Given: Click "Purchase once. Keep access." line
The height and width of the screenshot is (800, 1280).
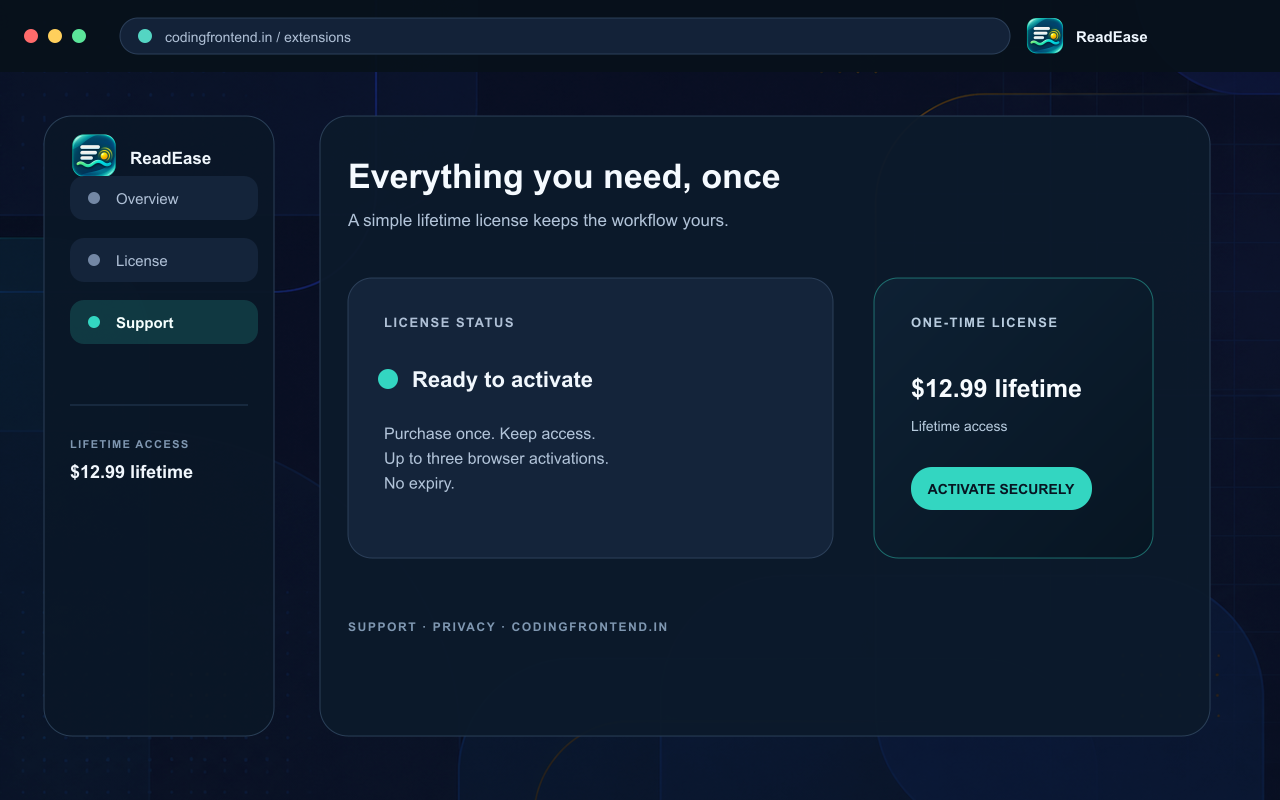Looking at the screenshot, I should [490, 433].
